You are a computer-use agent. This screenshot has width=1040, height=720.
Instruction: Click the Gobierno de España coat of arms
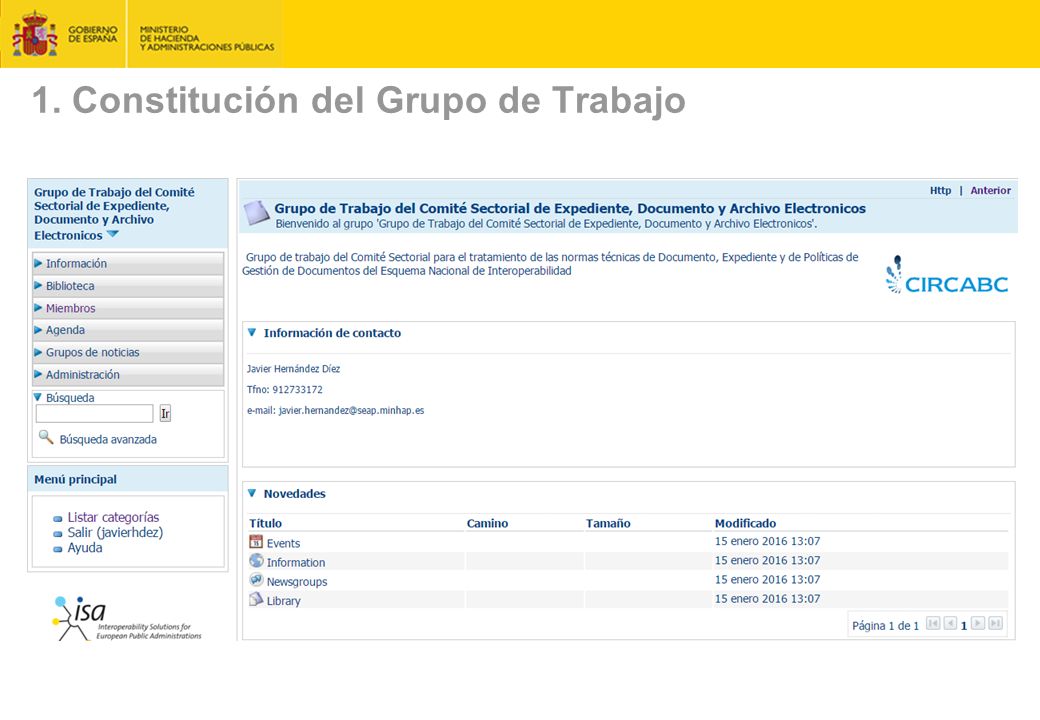(34, 33)
